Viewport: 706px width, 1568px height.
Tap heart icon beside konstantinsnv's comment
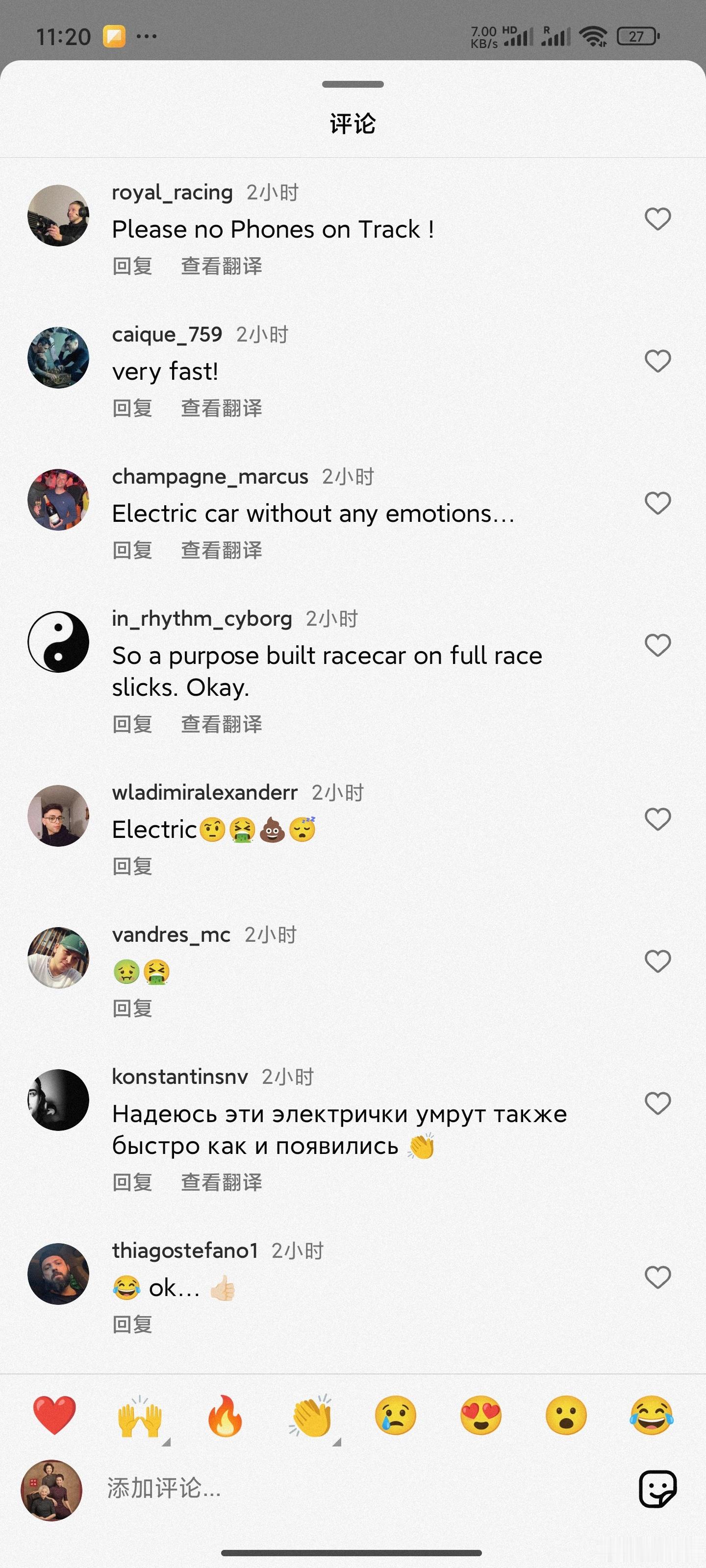(657, 1103)
